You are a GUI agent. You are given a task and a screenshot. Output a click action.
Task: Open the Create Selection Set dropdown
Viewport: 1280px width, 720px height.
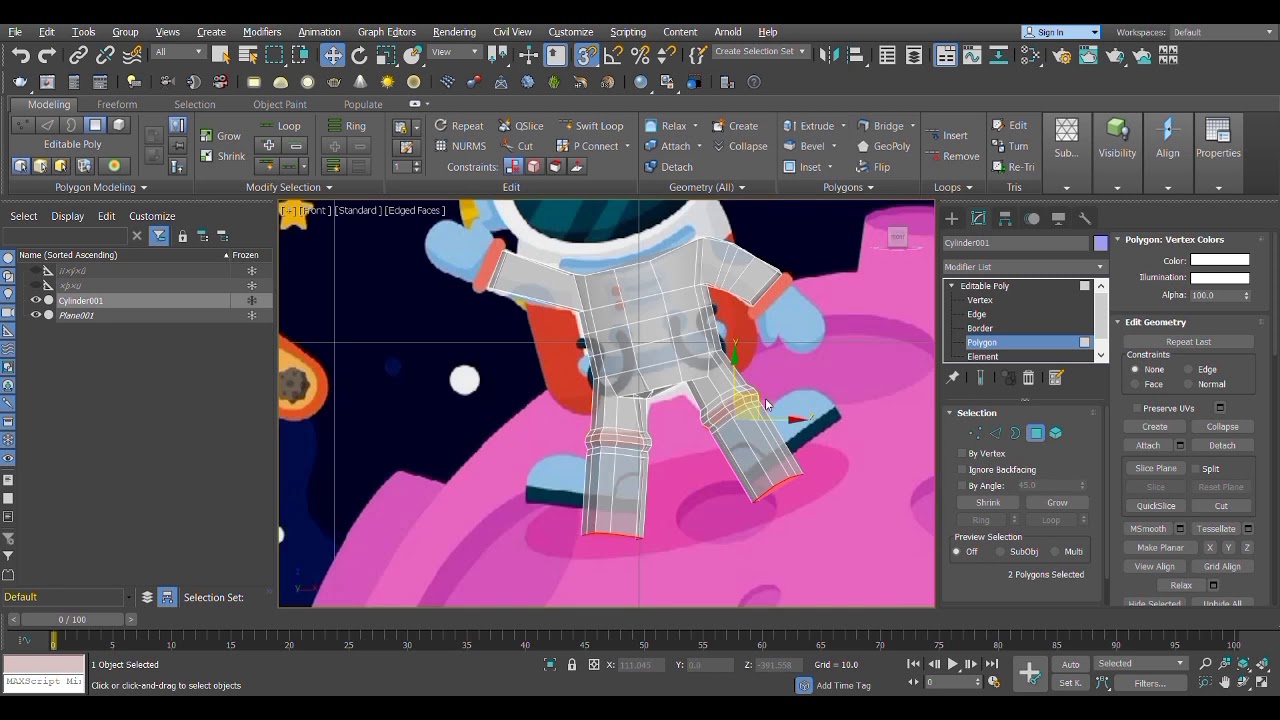coord(760,51)
